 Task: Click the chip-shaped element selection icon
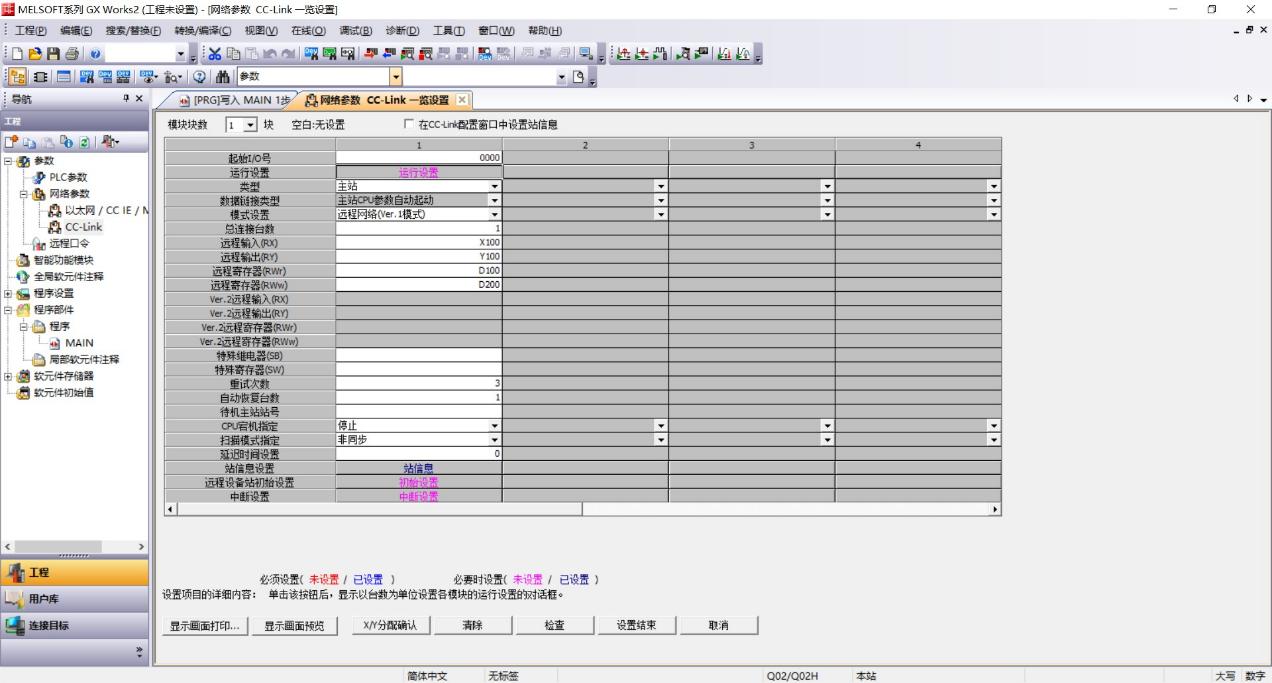(x=40, y=76)
